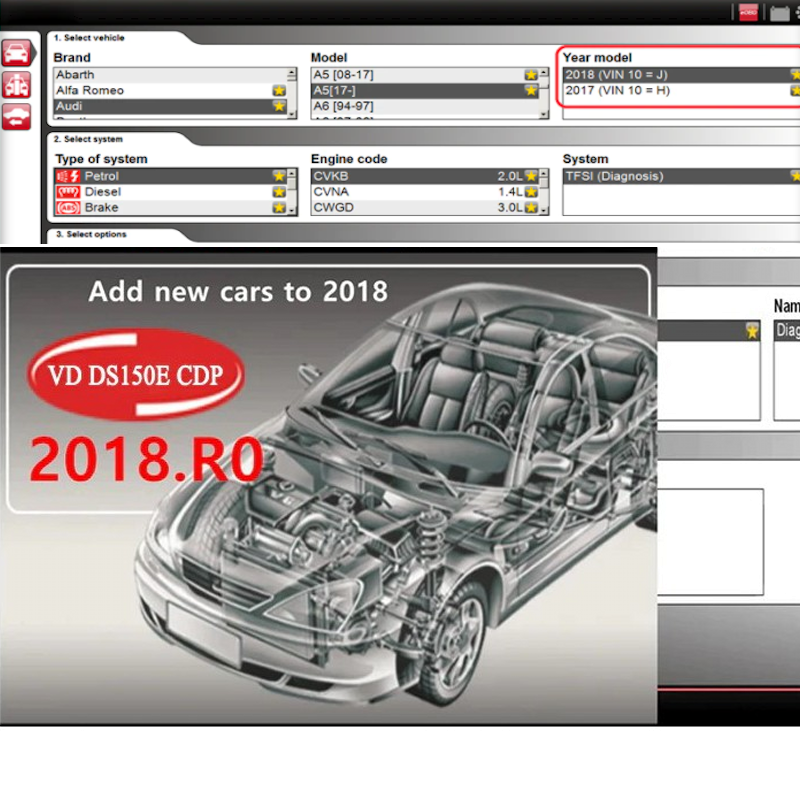800x800 pixels.
Task: Toggle favorite star on the Diesel row
Action: coord(279,192)
